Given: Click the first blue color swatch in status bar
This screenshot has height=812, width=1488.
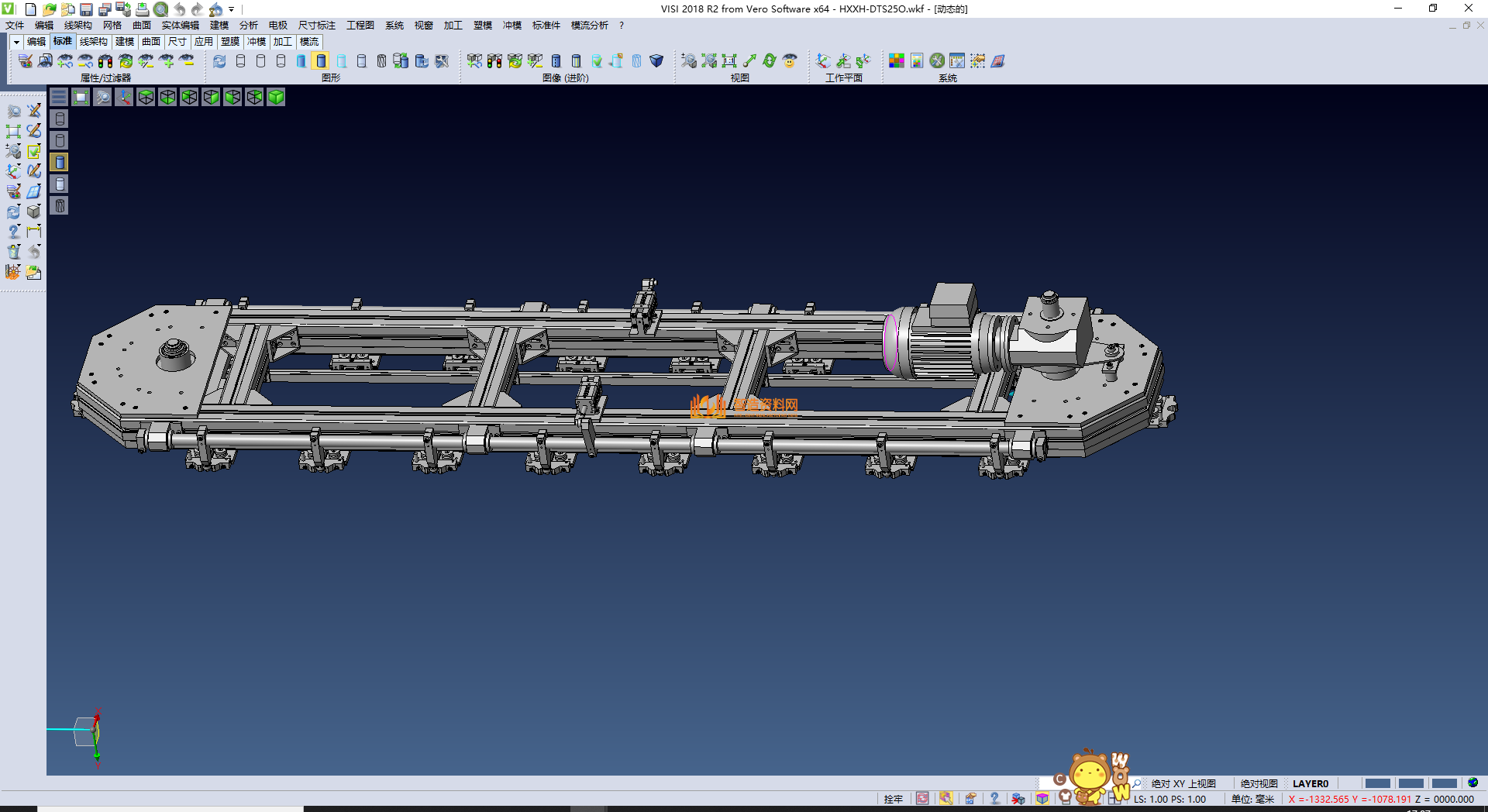Looking at the screenshot, I should tap(1377, 783).
